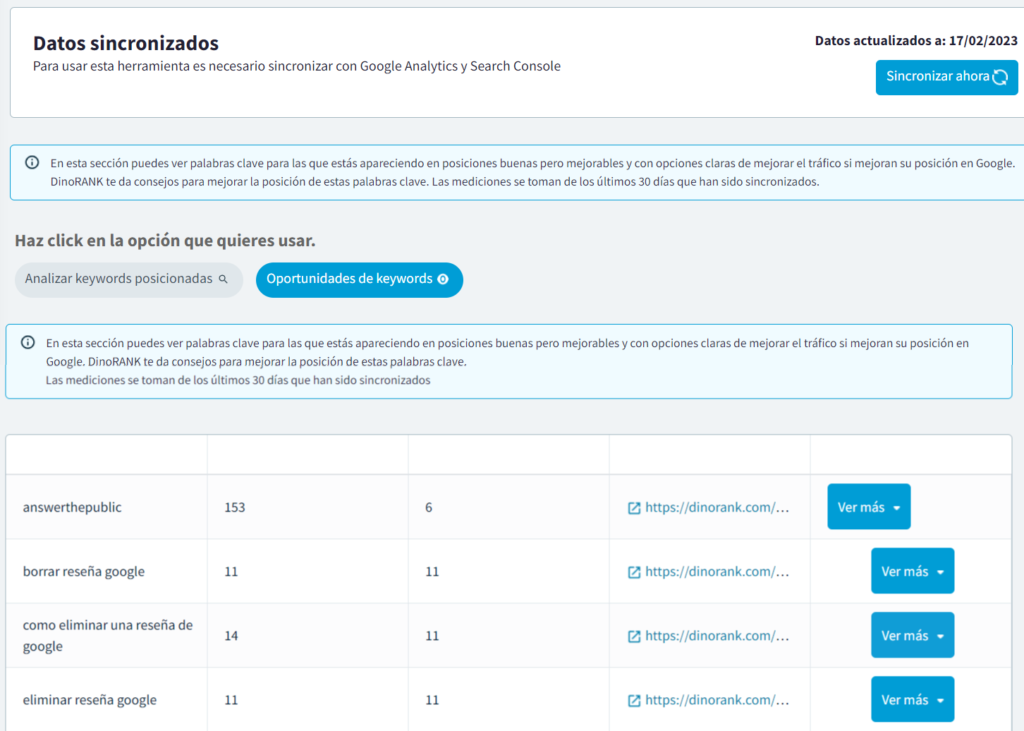1024x731 pixels.
Task: Click external link icon for eliminar reseña google
Action: click(x=634, y=700)
